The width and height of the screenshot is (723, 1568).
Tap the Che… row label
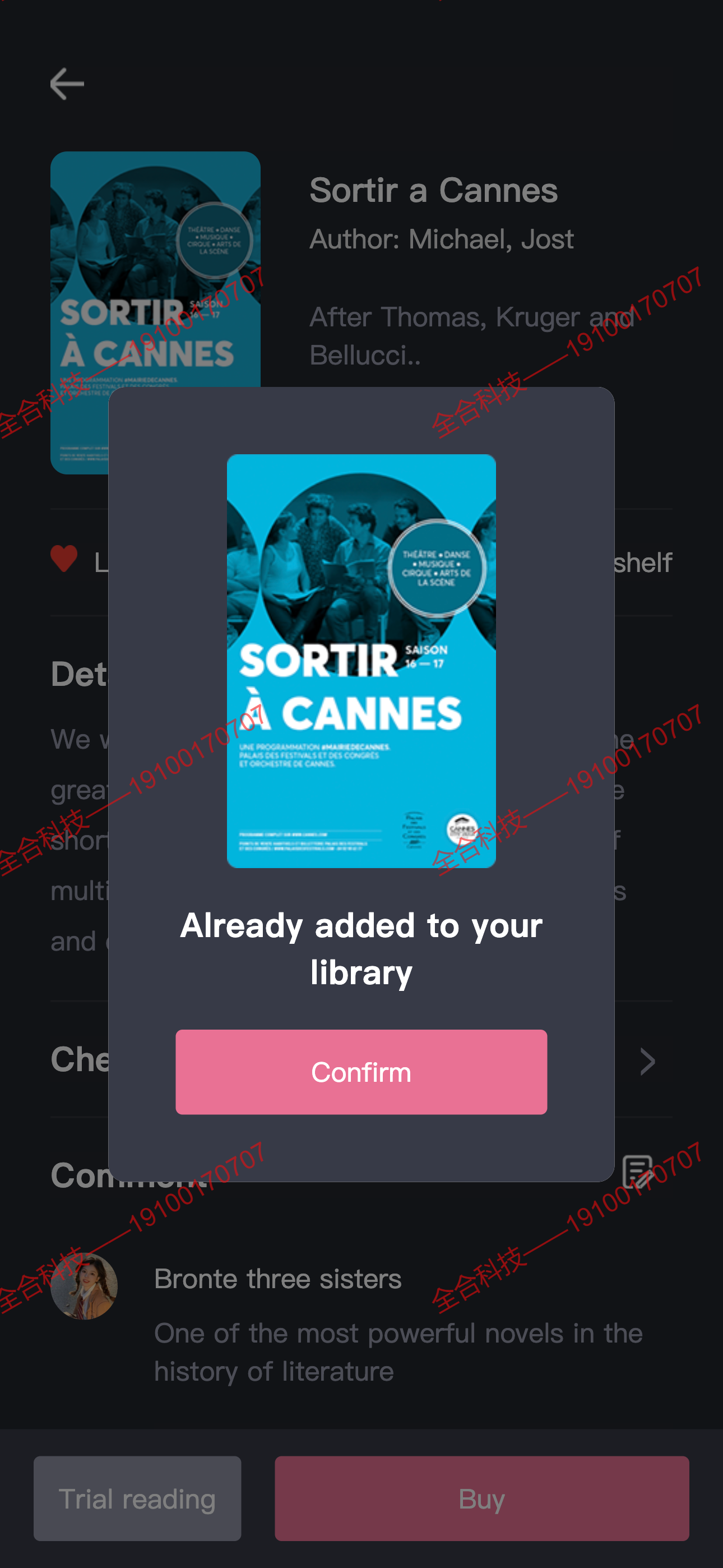80,1060
